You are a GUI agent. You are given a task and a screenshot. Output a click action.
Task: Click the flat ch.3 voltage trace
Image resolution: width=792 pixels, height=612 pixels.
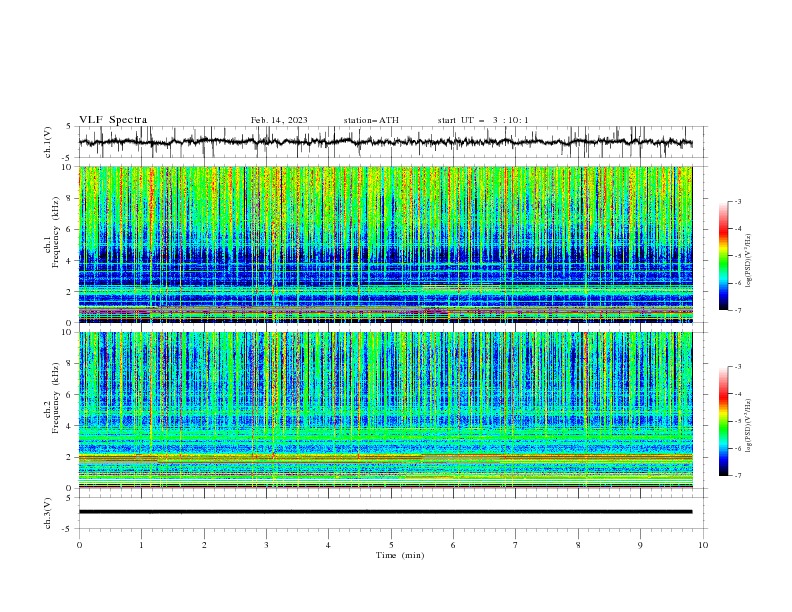pos(385,512)
